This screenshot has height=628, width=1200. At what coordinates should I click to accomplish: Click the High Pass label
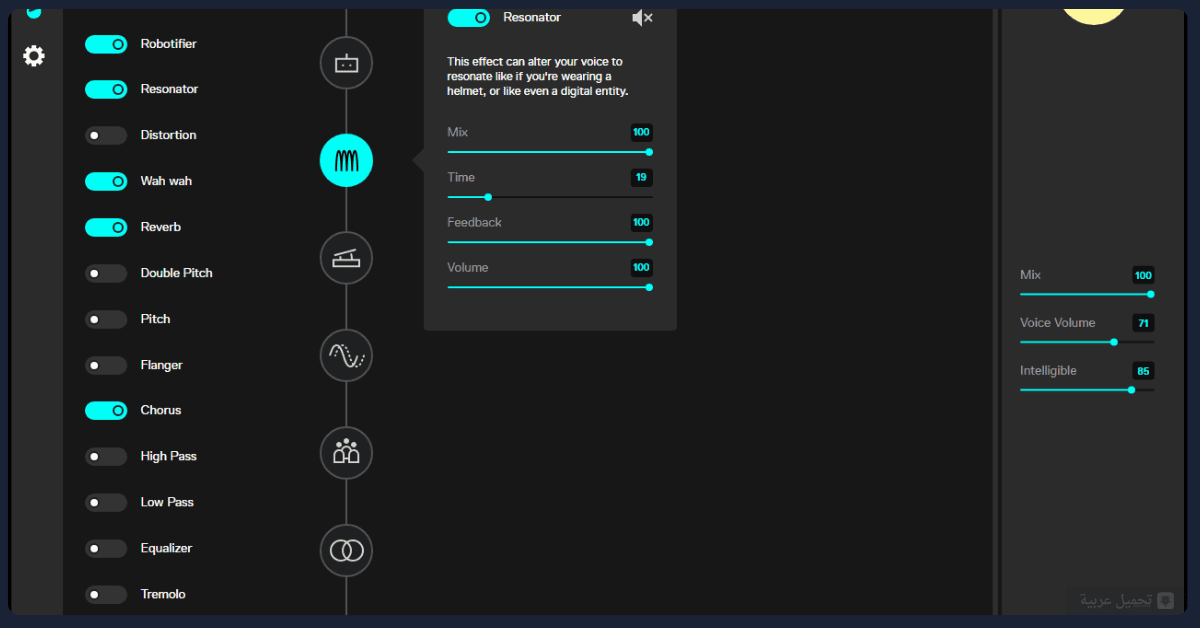169,456
